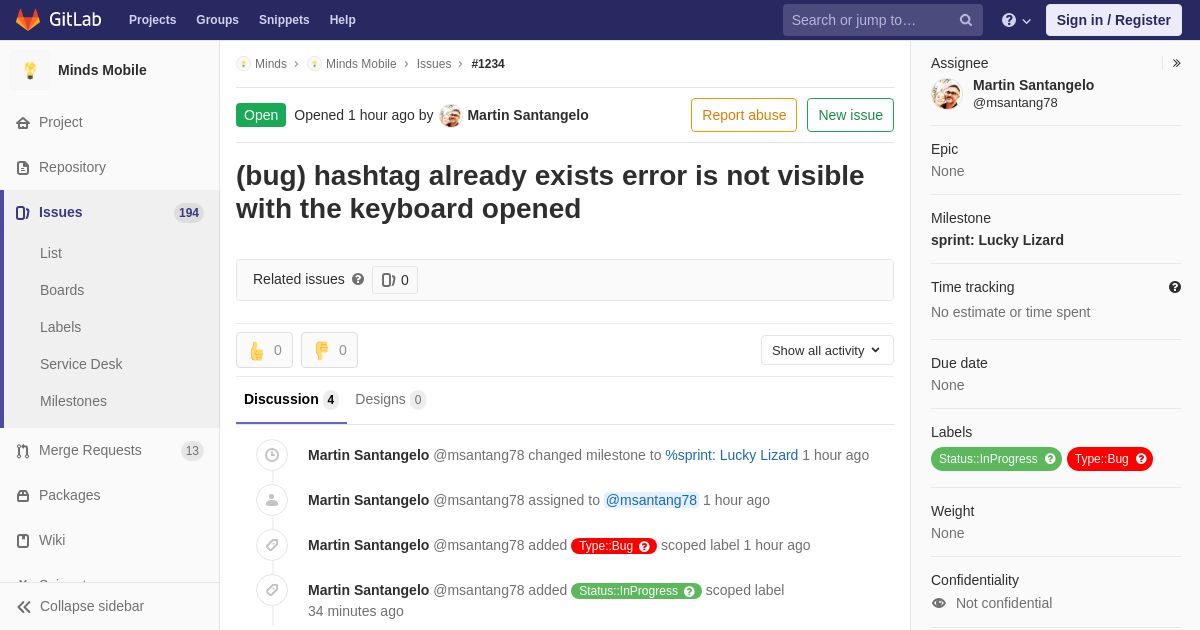Click the Issues 194 count badge
Image resolution: width=1200 pixels, height=630 pixels.
[x=188, y=213]
